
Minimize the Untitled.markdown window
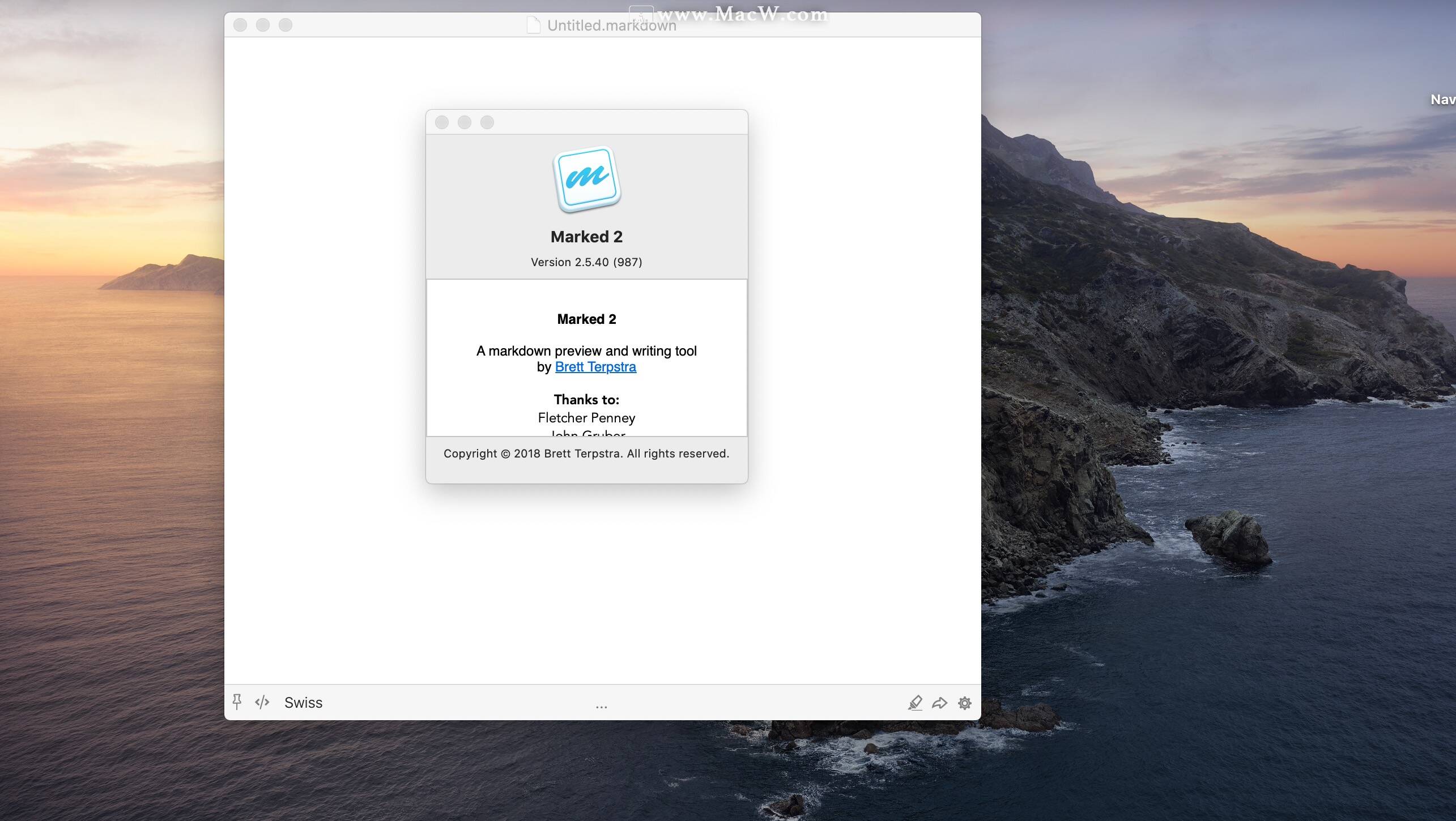tap(263, 25)
